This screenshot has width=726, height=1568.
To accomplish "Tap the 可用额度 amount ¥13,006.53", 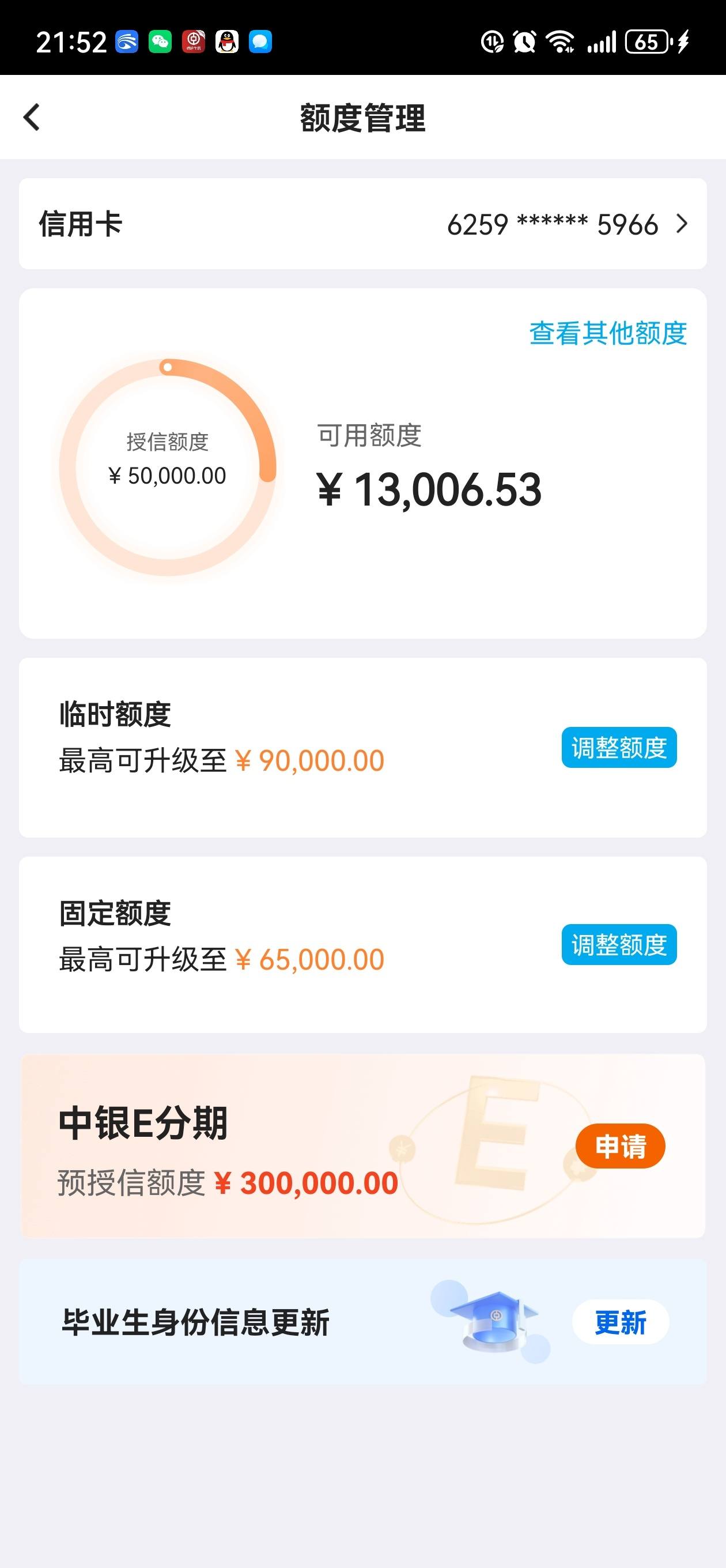I will point(429,490).
